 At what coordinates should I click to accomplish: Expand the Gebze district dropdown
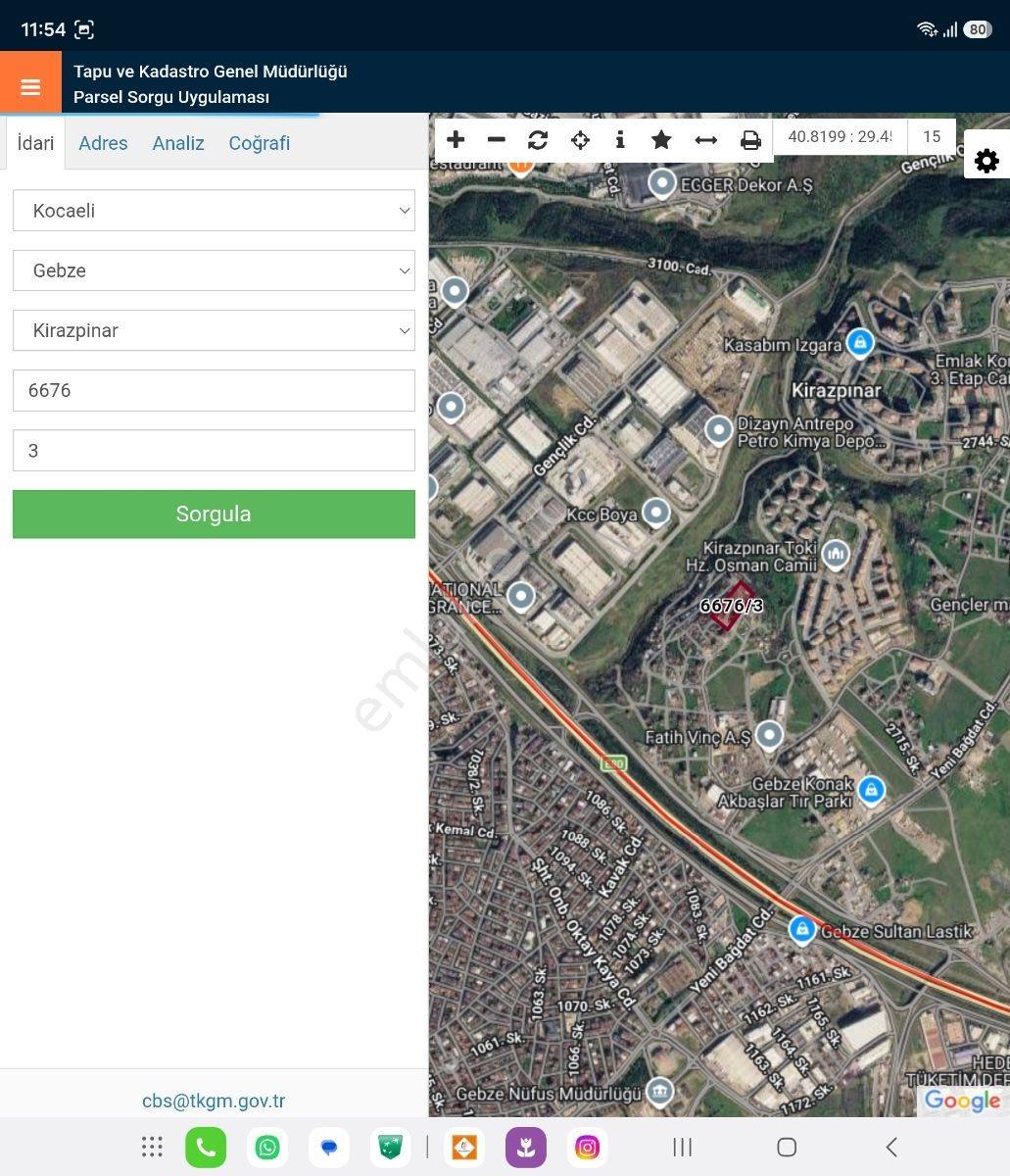[x=214, y=270]
